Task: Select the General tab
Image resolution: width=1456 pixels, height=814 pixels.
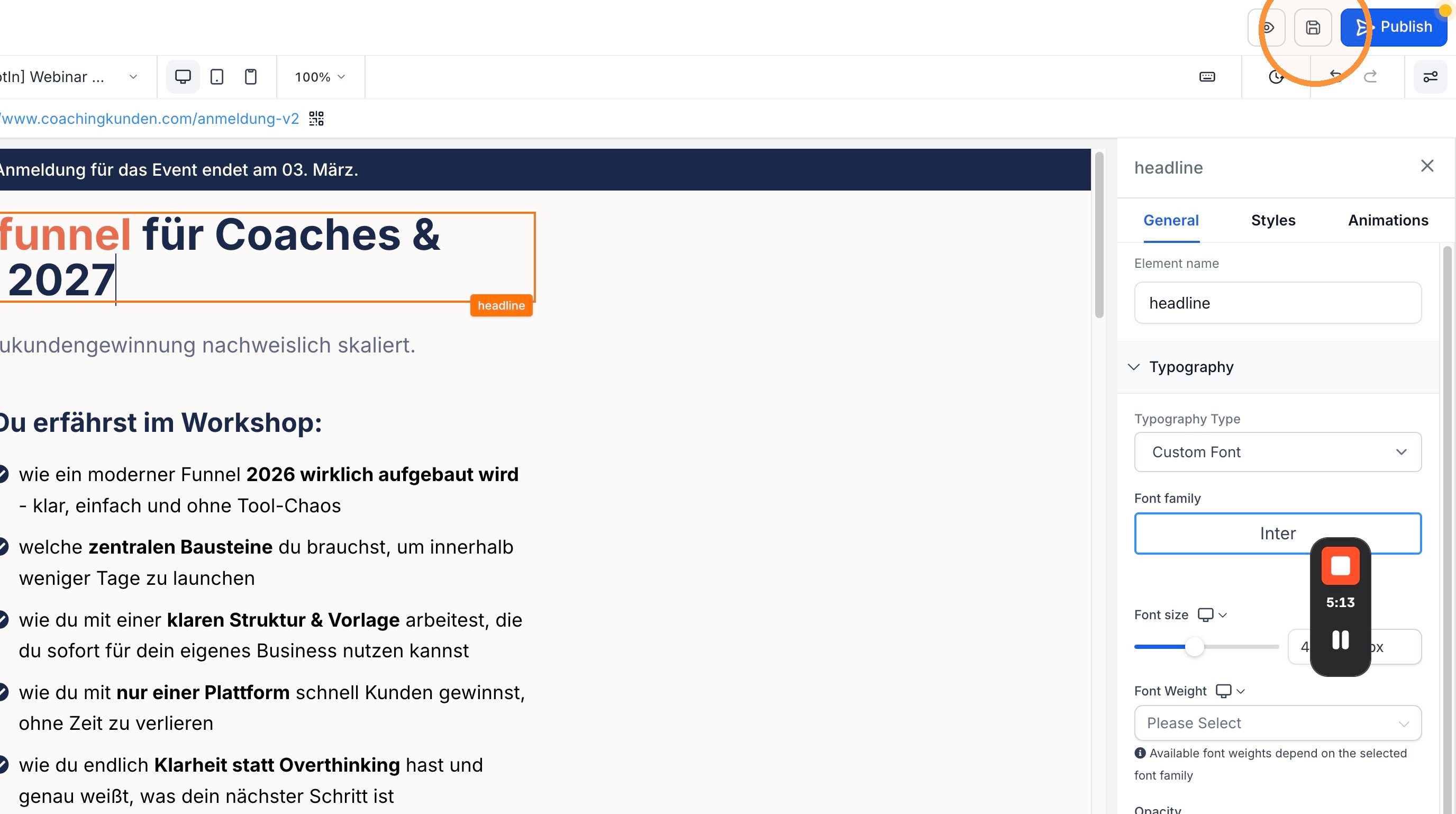Action: 1171,221
